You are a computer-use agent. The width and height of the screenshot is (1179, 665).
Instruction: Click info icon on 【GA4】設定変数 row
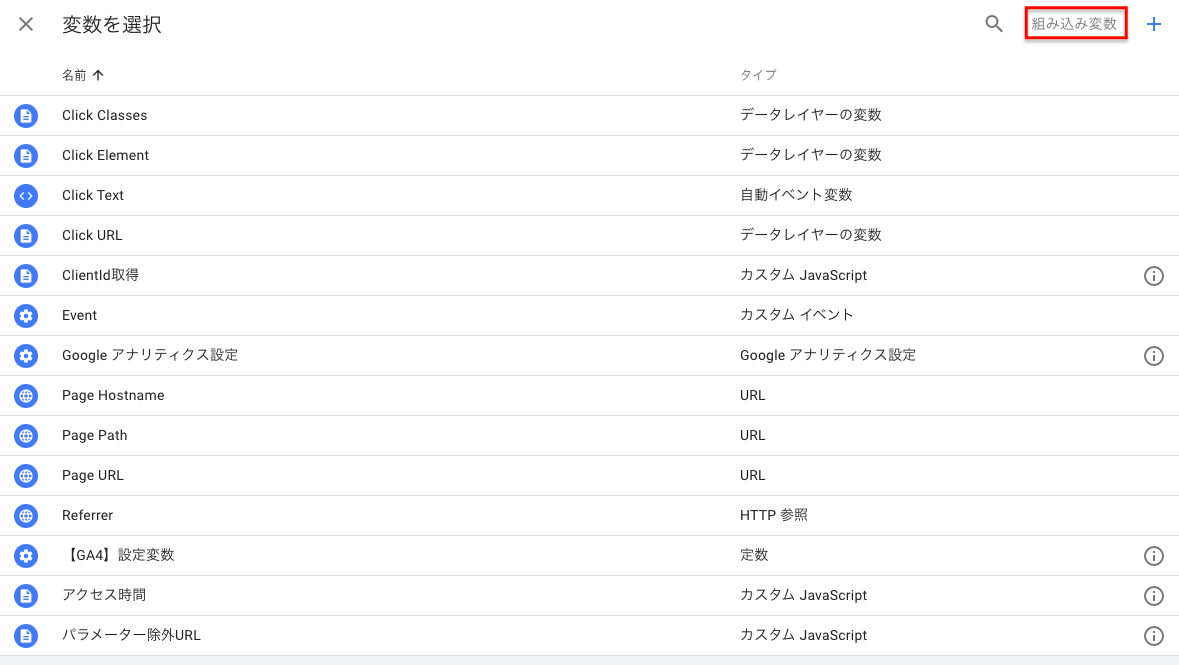pyautogui.click(x=1153, y=556)
